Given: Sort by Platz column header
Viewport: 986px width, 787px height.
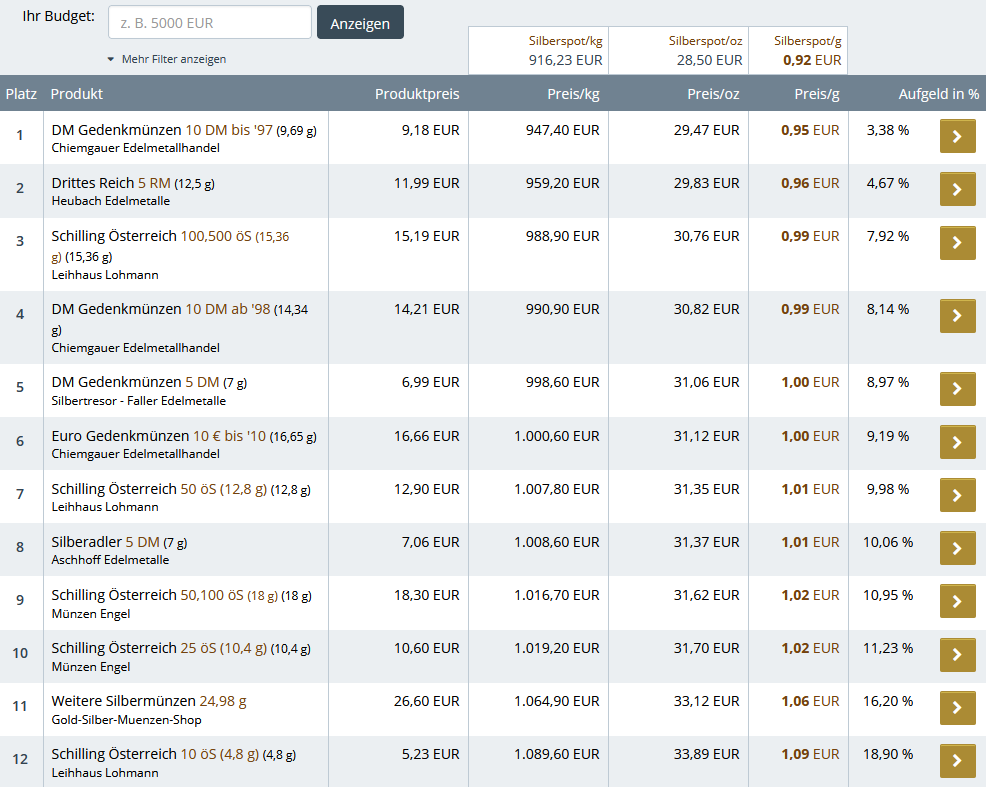Looking at the screenshot, I should point(21,94).
